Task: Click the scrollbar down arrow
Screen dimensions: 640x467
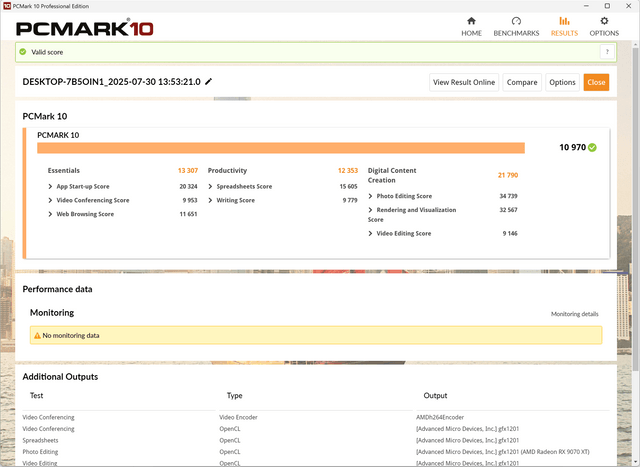Action: coord(636,462)
